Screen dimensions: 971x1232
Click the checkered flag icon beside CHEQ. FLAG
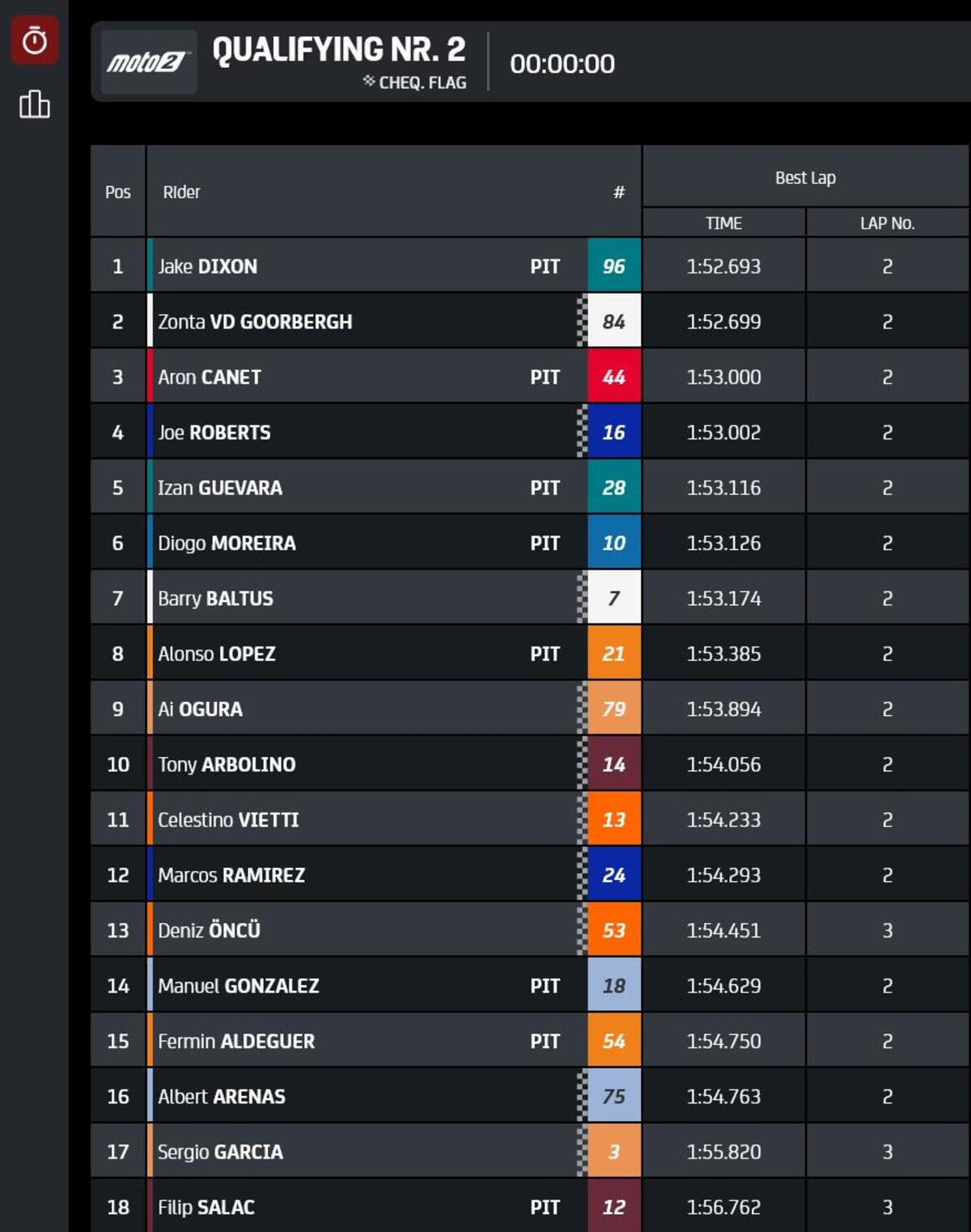369,81
